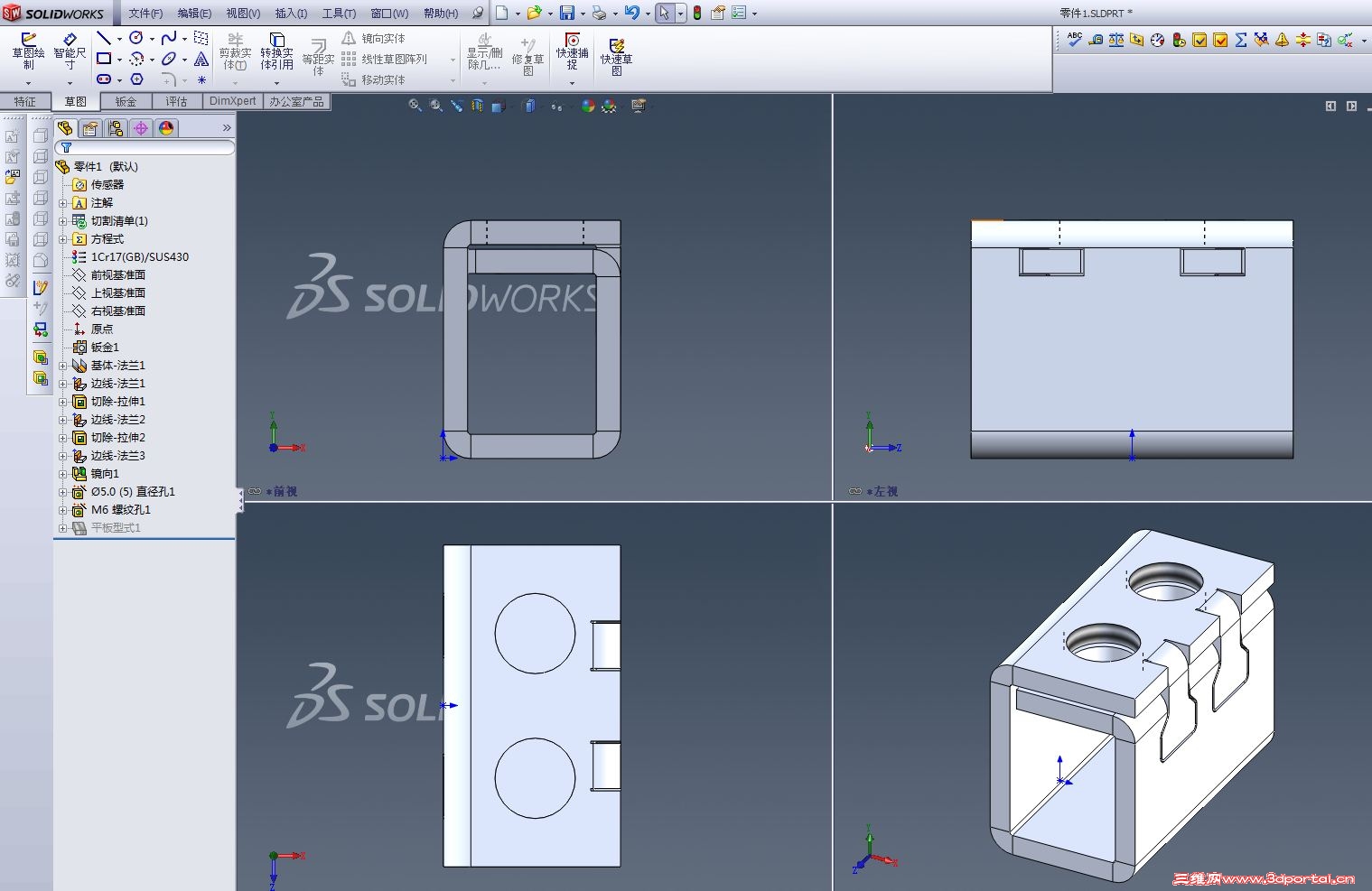The width and height of the screenshot is (1372, 891).
Task: Click the Convert Entities (转换实体引用) icon
Action: [x=277, y=39]
